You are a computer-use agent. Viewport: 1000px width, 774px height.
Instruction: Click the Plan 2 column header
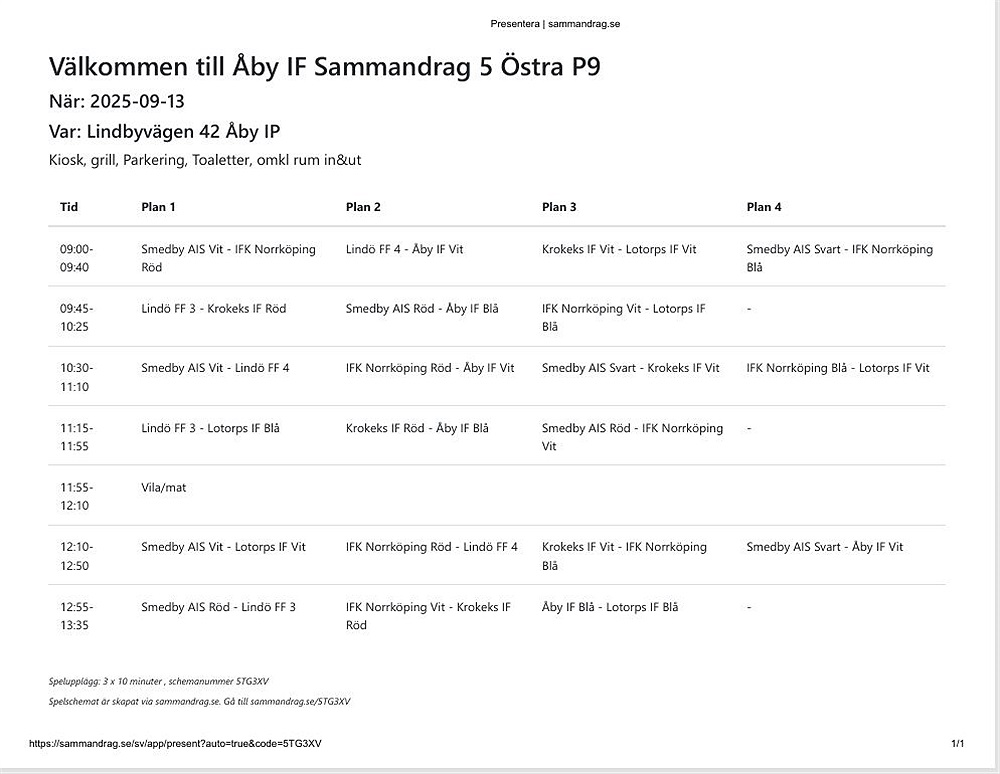coord(363,207)
